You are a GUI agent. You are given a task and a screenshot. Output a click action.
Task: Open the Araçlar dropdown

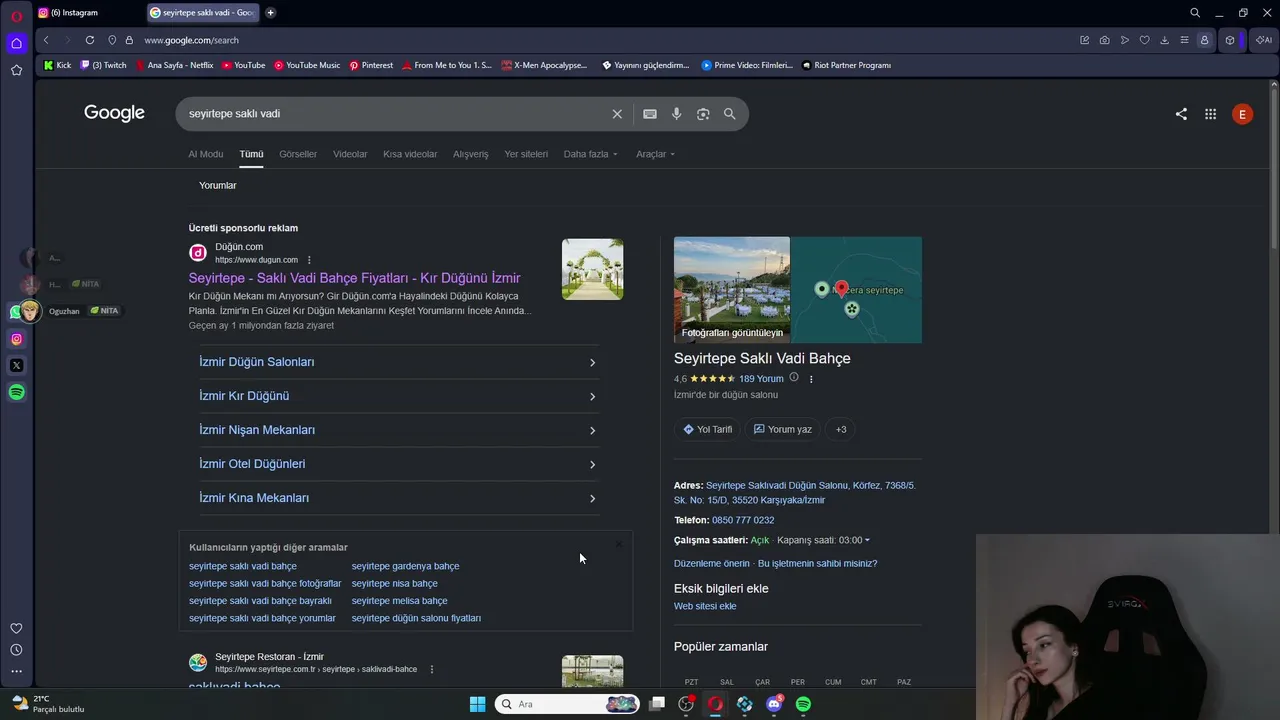[x=656, y=154]
